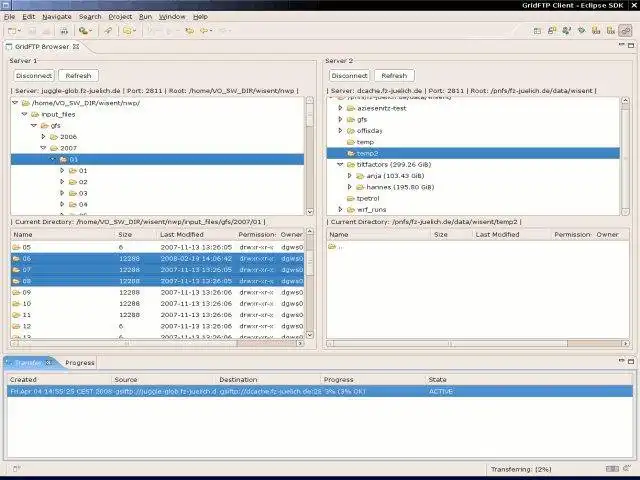Collapse the bitfactors (299.26 GiB) node
640x480 pixels.
pyautogui.click(x=340, y=164)
